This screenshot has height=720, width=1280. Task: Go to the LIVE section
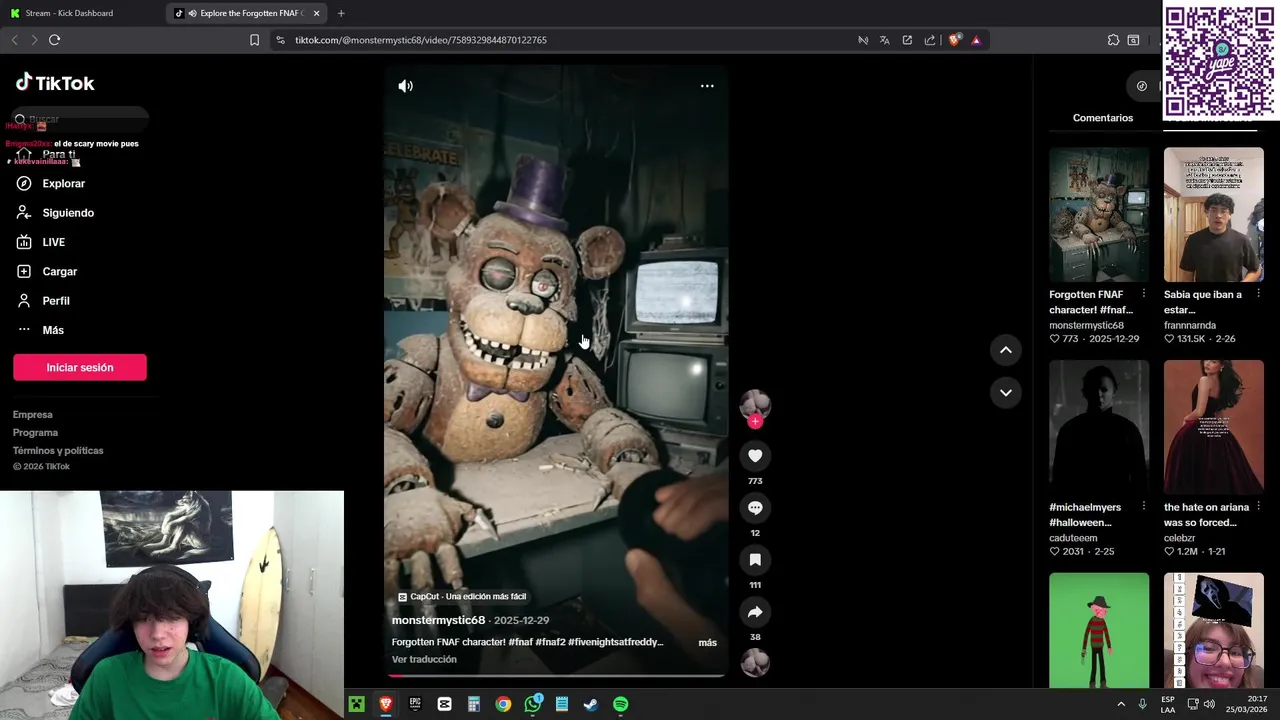[x=54, y=242]
